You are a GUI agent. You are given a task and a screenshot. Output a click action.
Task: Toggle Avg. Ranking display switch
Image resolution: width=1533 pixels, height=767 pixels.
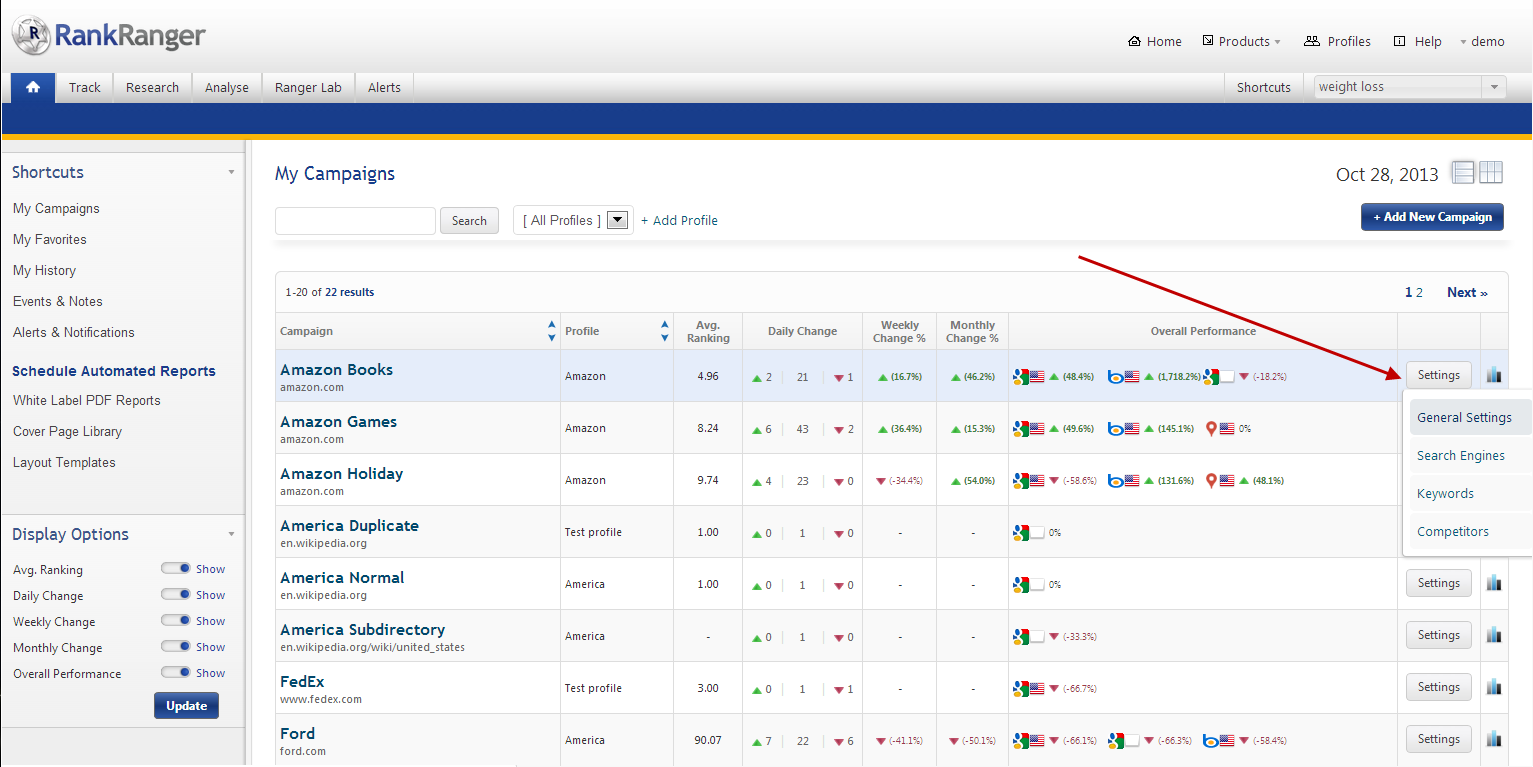coord(175,569)
